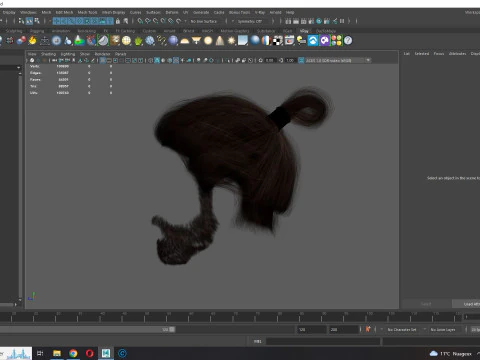Click the black-and-white checker shelf icon
This screenshot has width=480, height=360.
(278, 41)
